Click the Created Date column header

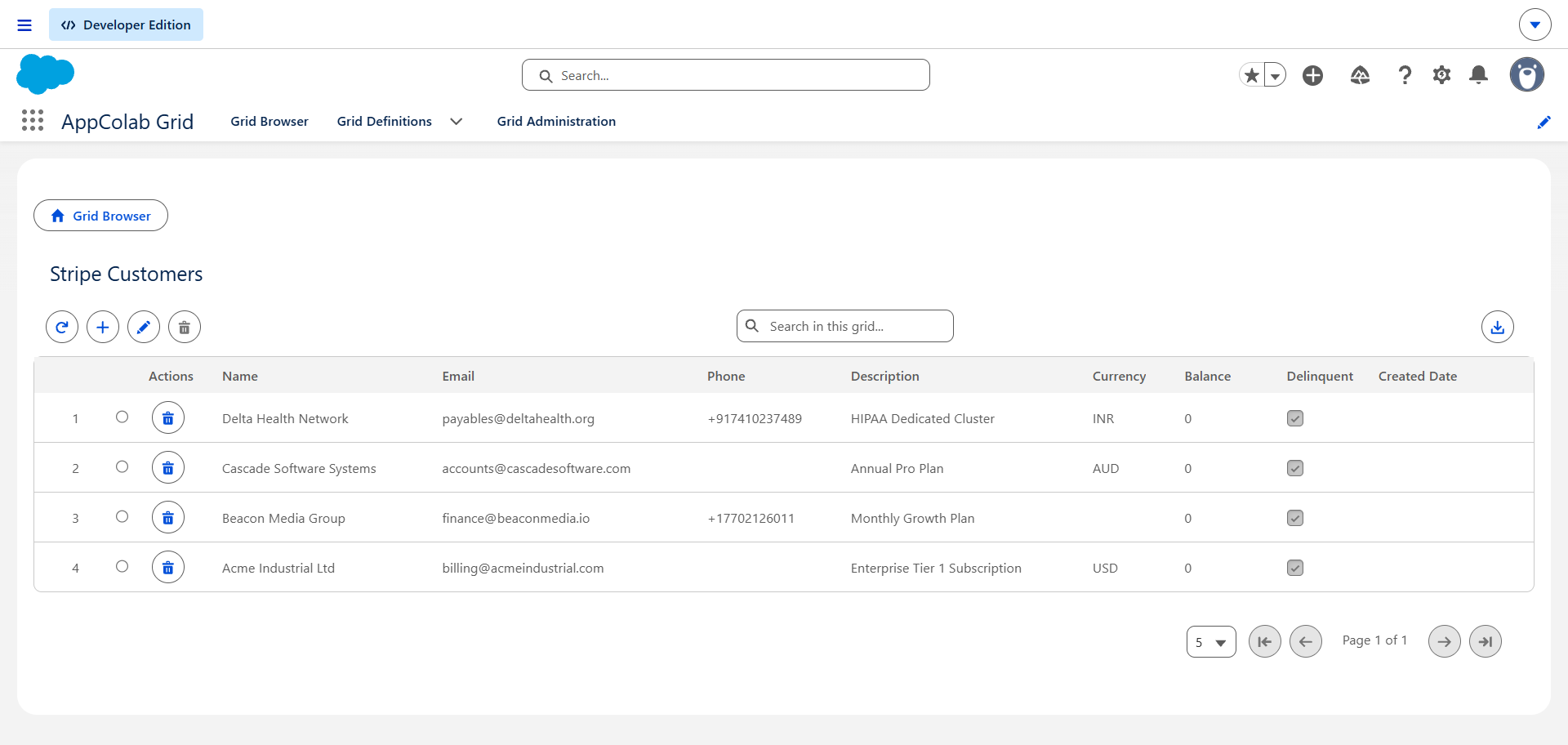[x=1418, y=377]
